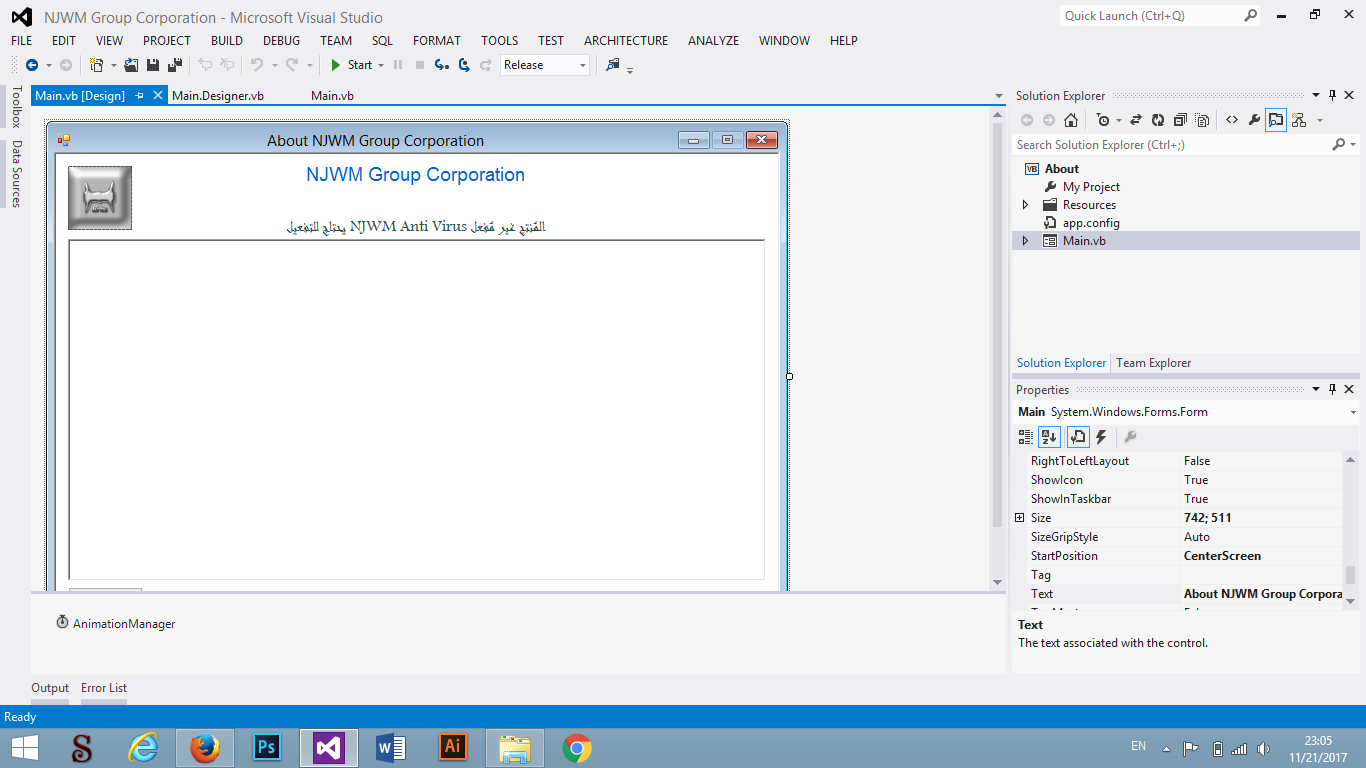1366x768 pixels.
Task: Click the ShowIcon property value True
Action: pyautogui.click(x=1196, y=480)
